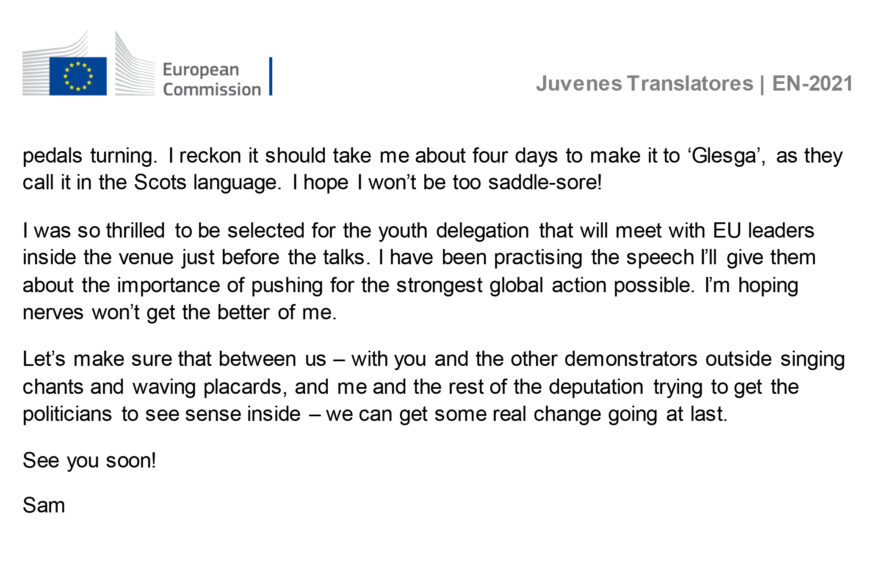Click the word 'nerves' in second paragraph
The width and height of the screenshot is (896, 570).
coord(53,312)
